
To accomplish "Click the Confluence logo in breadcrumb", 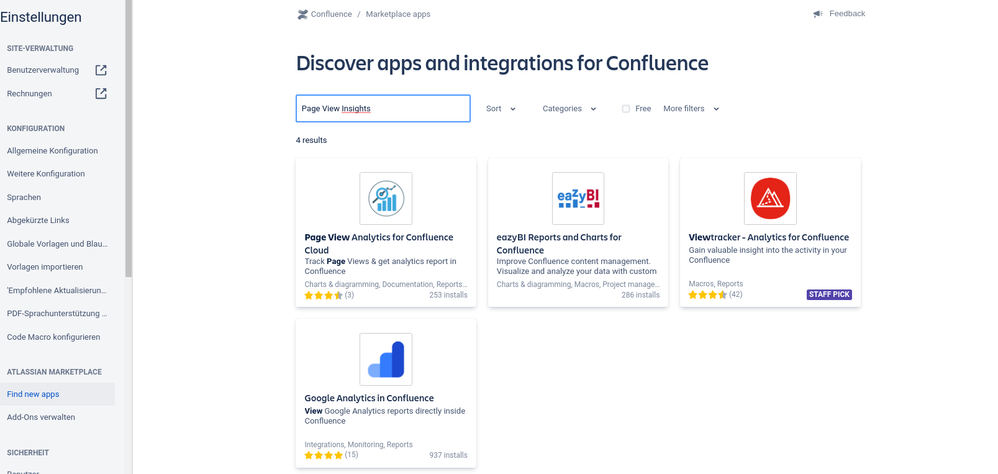I will 302,14.
